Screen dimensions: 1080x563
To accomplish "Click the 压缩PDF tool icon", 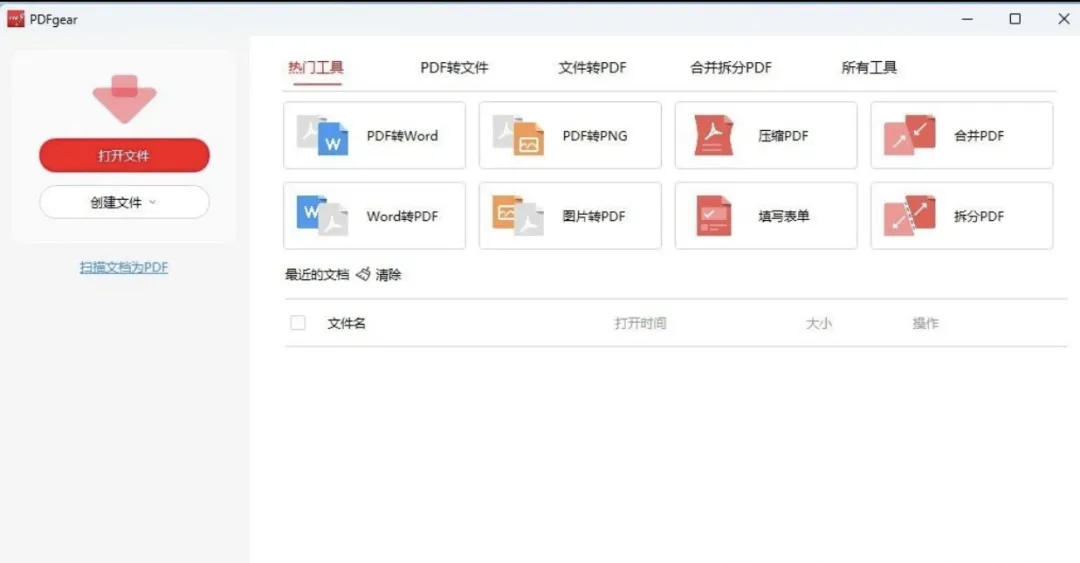I will tap(714, 135).
